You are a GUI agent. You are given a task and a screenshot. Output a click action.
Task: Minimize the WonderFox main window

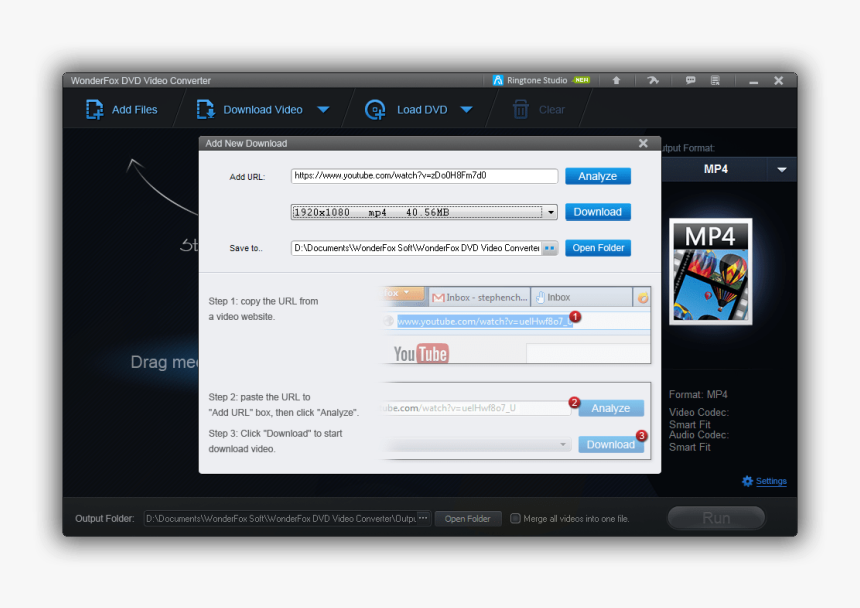pos(754,82)
